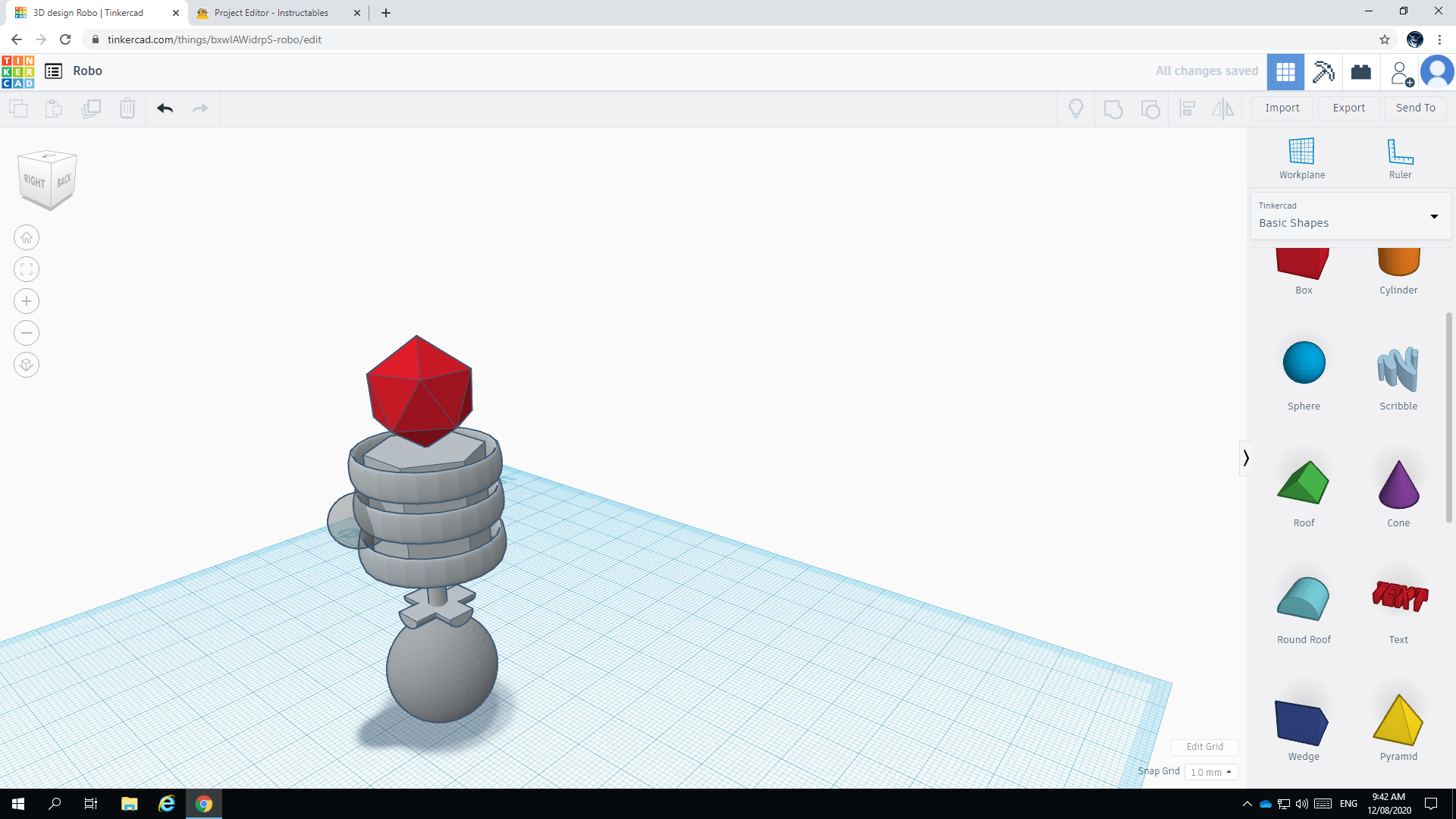Click the Edit Grid button

(x=1204, y=747)
